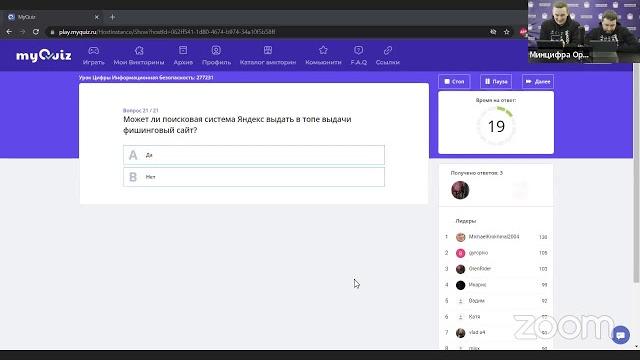Click quiz title Урок Цифры Информационная безопасность
The height and width of the screenshot is (360, 640).
point(146,78)
